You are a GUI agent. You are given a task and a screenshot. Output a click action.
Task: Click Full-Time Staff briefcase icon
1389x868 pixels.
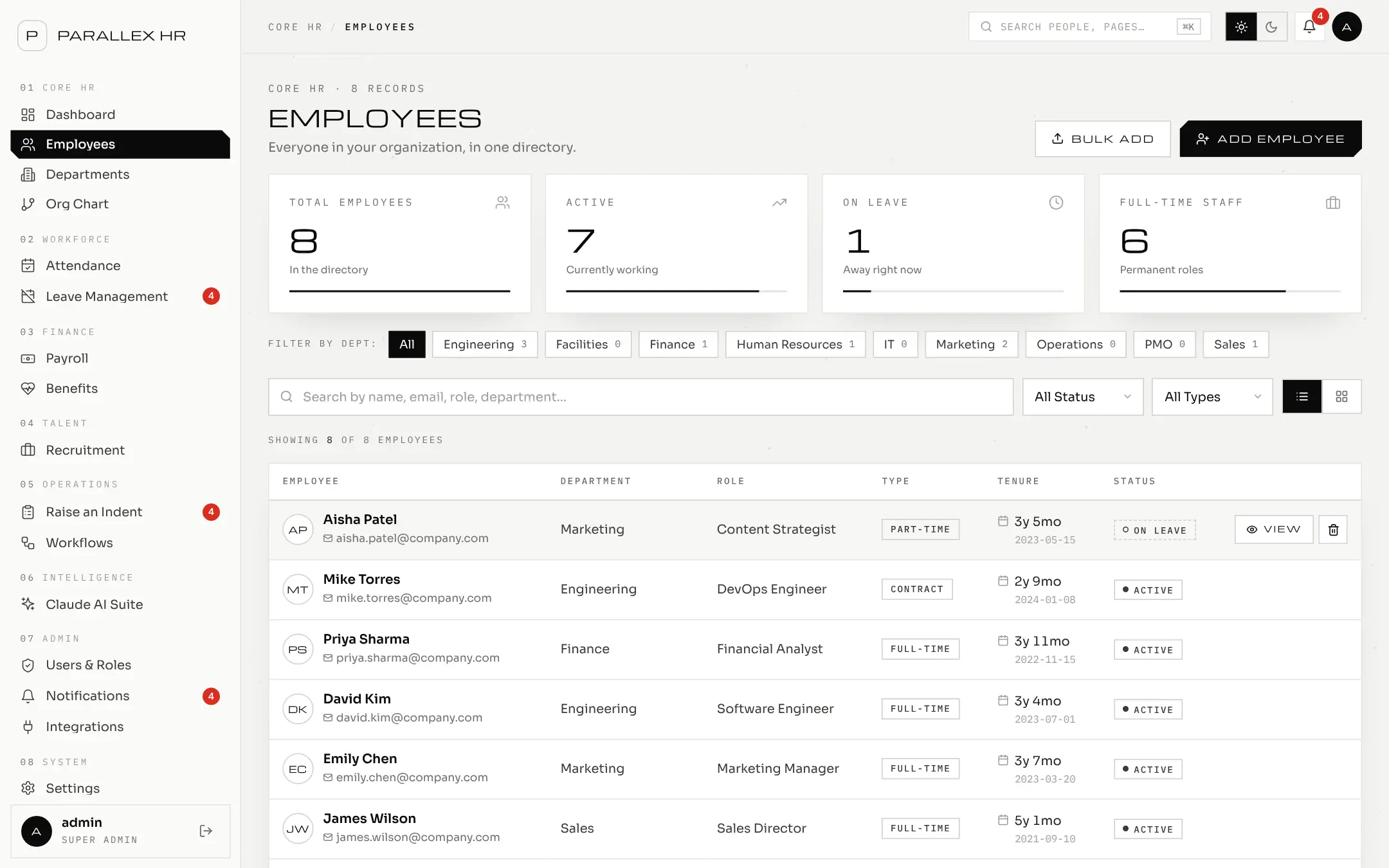tap(1333, 203)
